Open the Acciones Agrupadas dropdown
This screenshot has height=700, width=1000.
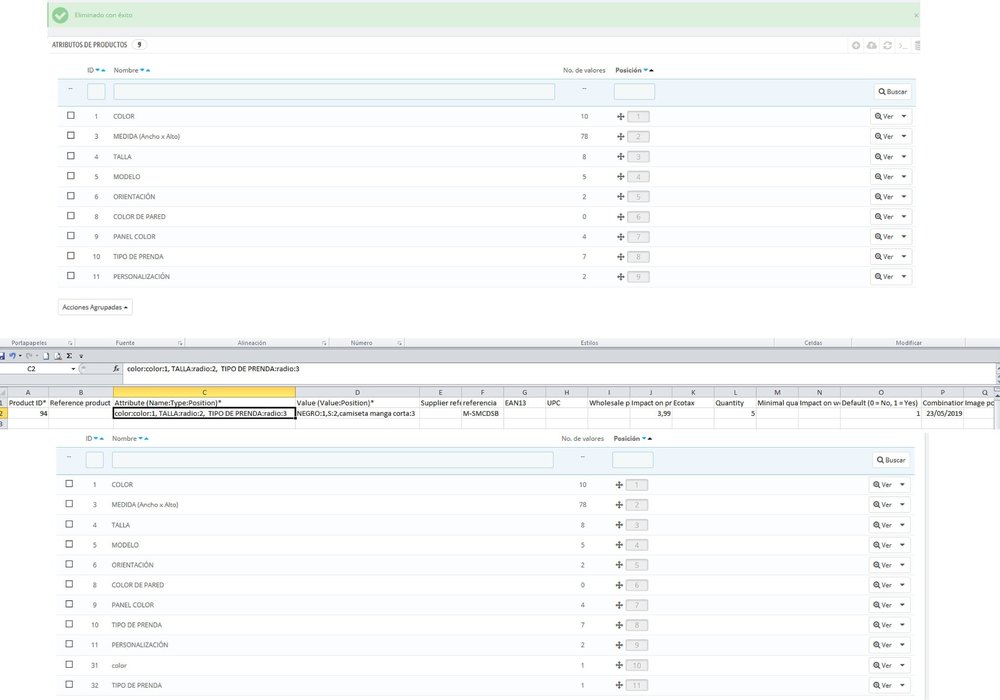pyautogui.click(x=96, y=307)
